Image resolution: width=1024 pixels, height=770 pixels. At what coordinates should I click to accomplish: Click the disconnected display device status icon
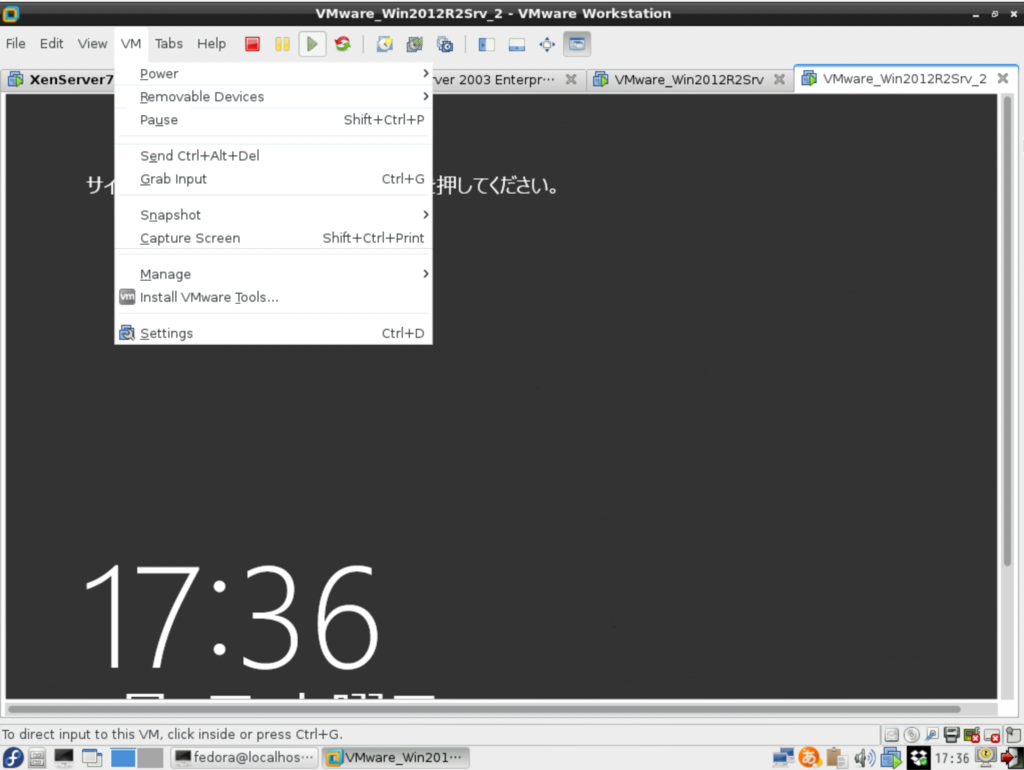pyautogui.click(x=992, y=735)
